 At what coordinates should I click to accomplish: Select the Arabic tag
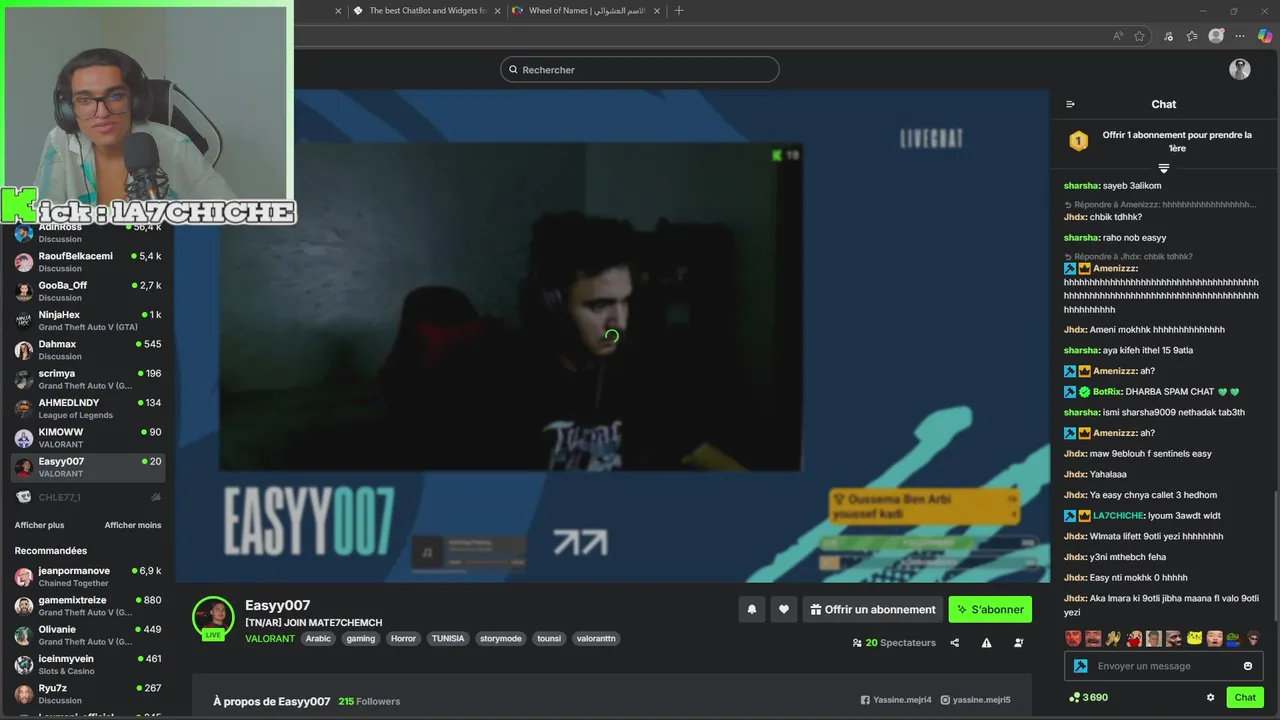point(318,638)
